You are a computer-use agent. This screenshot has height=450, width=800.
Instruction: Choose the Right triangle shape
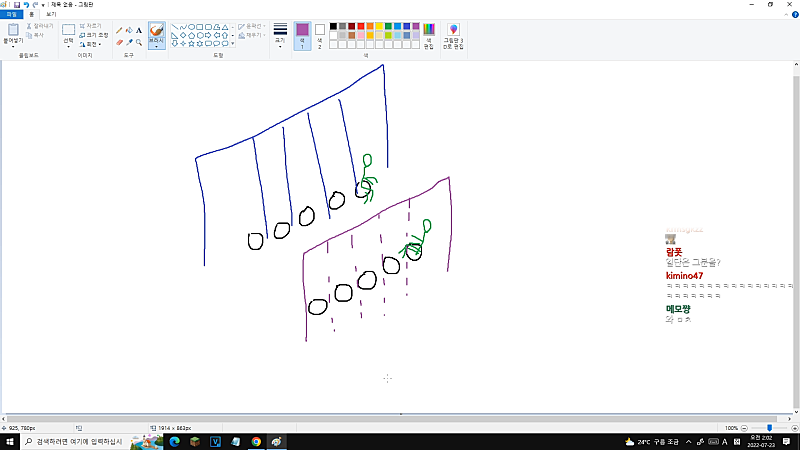[175, 35]
